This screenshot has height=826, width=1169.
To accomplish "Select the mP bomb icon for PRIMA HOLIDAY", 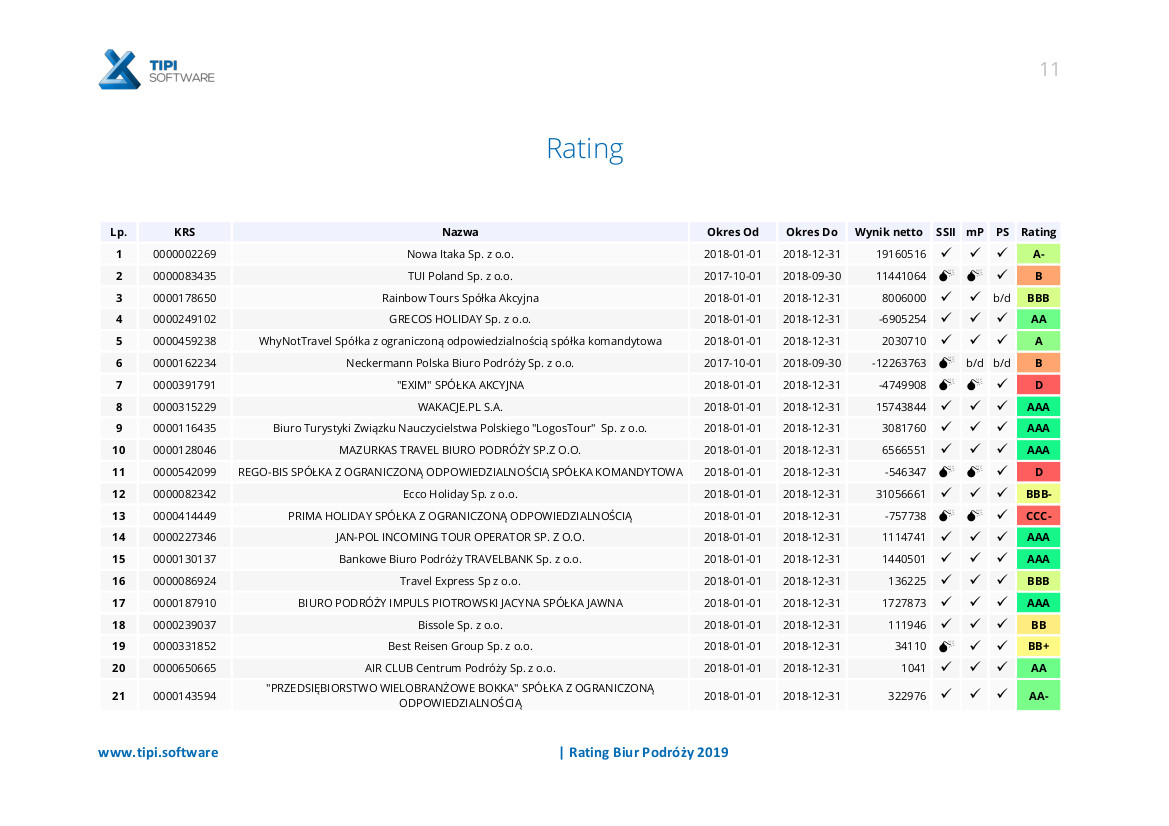I will click(x=974, y=516).
